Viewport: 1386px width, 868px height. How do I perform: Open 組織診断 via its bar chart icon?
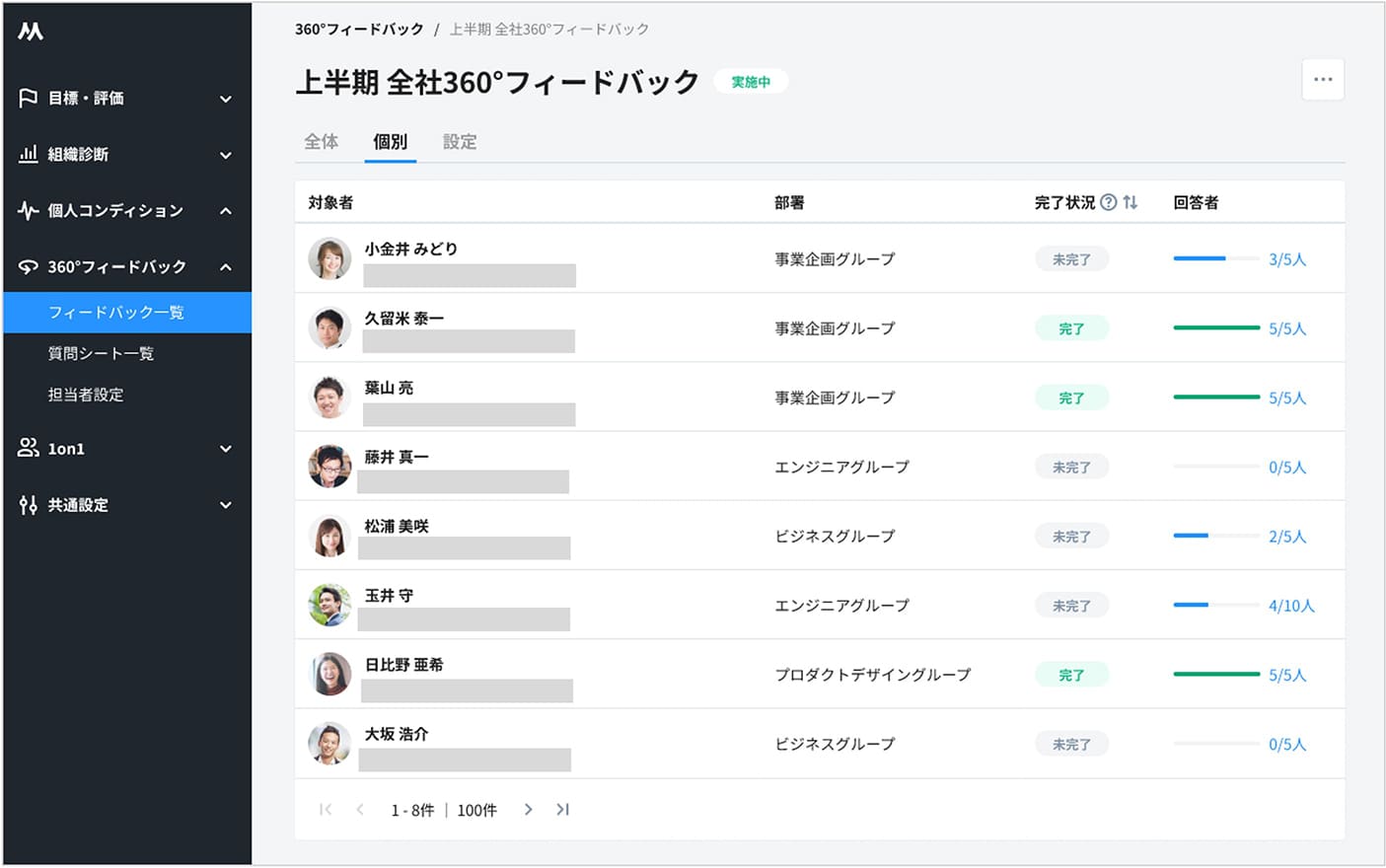(27, 154)
